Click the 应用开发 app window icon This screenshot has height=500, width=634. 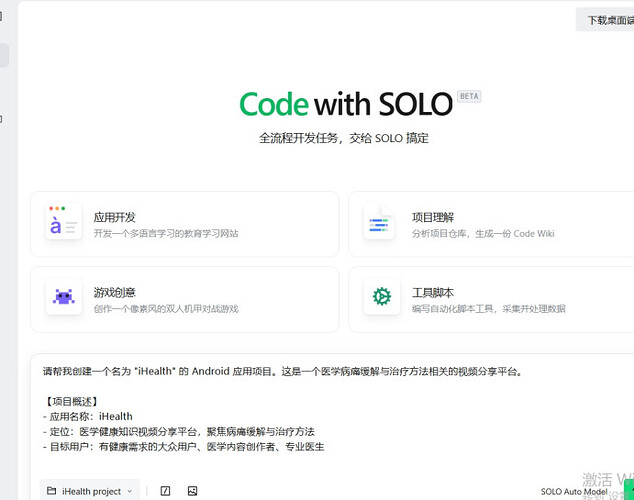[x=63, y=221]
